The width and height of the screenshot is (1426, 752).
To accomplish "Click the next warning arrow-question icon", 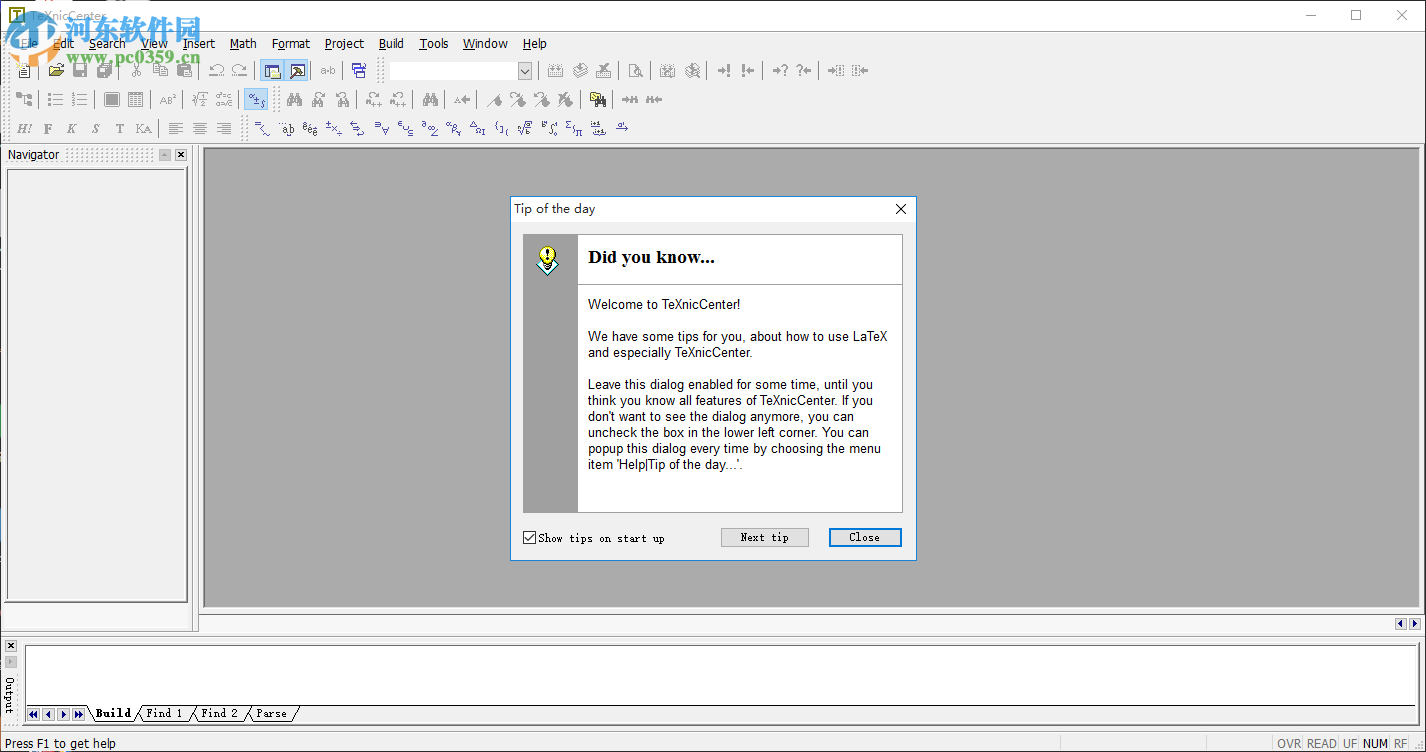I will pos(780,71).
